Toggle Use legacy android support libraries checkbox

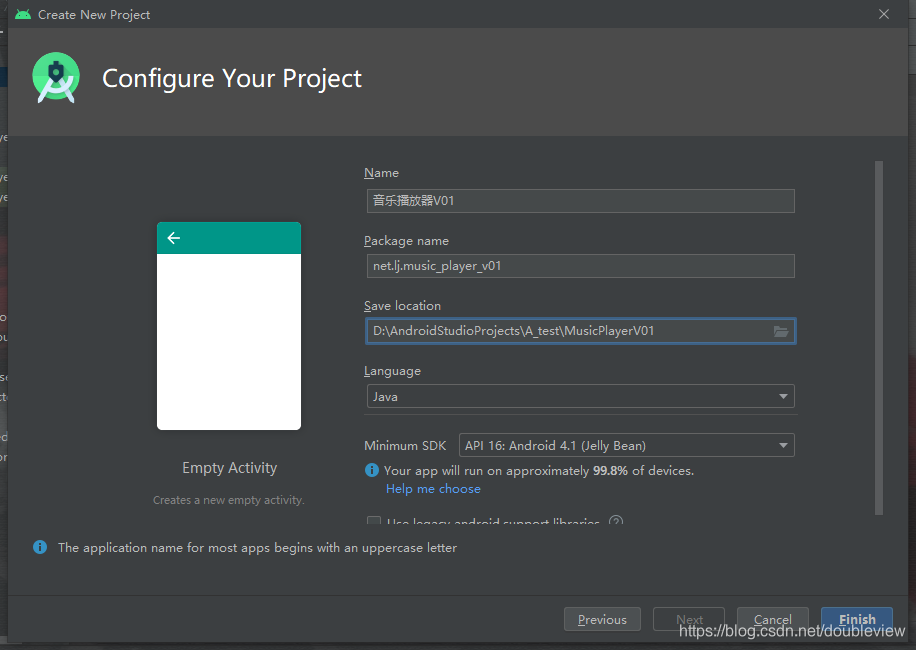pyautogui.click(x=374, y=520)
